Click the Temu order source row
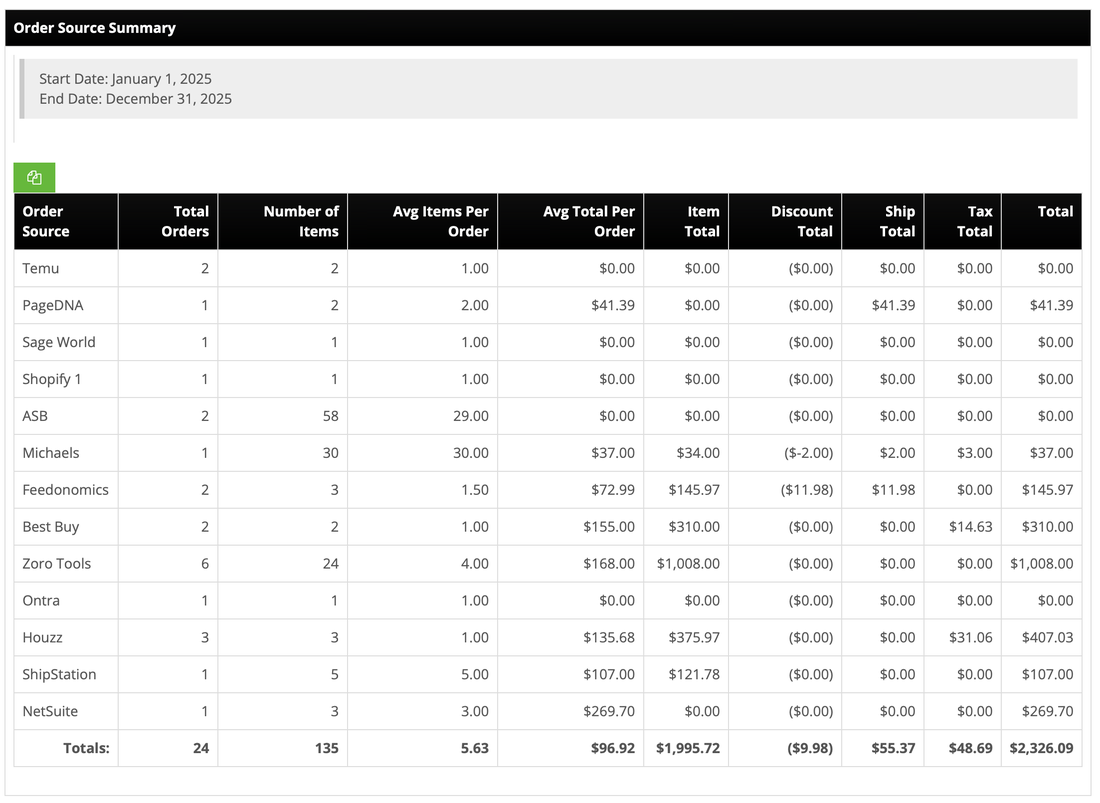1100x803 pixels. pos(548,269)
